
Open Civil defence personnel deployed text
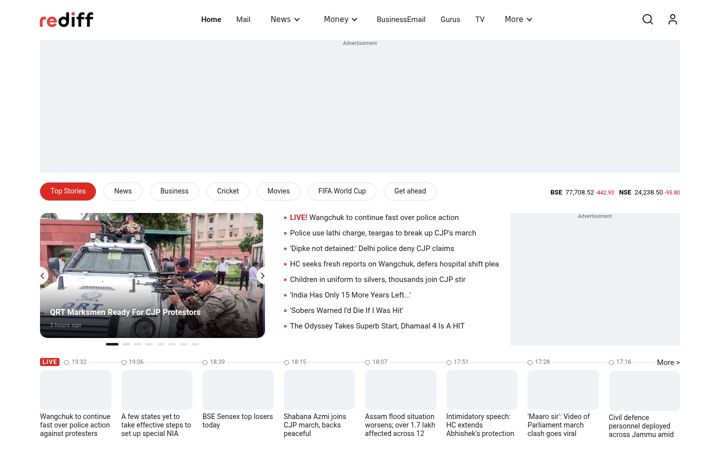[x=641, y=426]
